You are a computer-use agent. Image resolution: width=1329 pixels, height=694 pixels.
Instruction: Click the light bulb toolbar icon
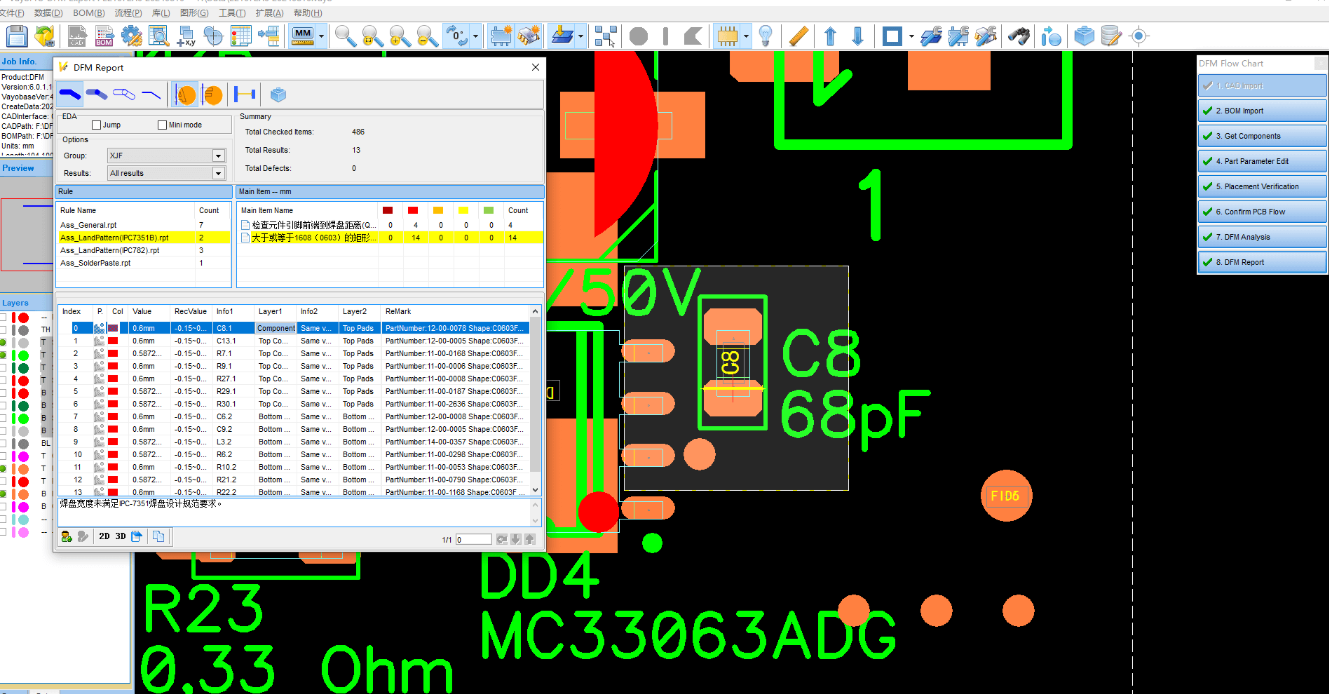tap(765, 37)
